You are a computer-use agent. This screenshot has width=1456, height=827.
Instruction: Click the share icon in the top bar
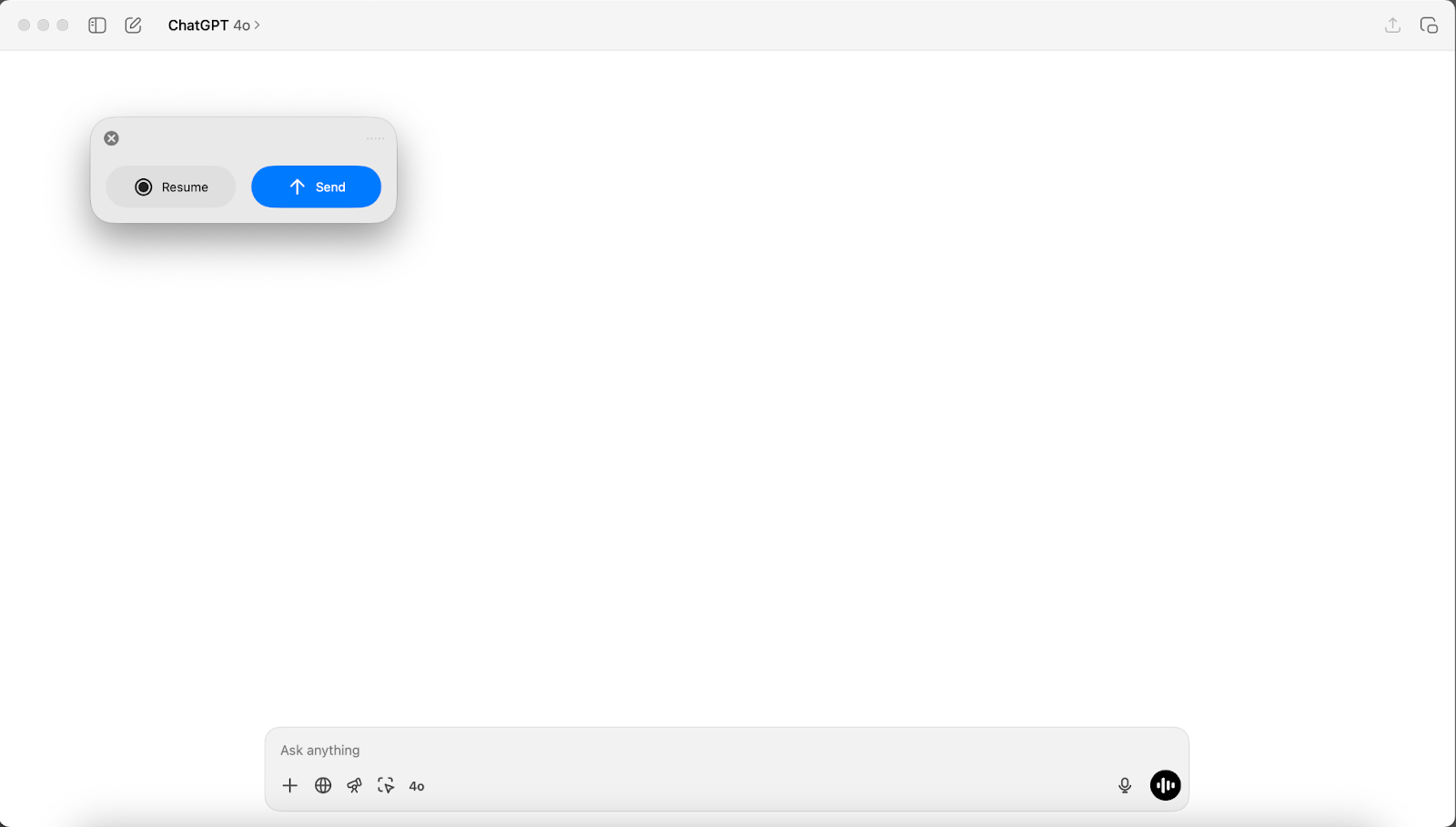pyautogui.click(x=1391, y=25)
